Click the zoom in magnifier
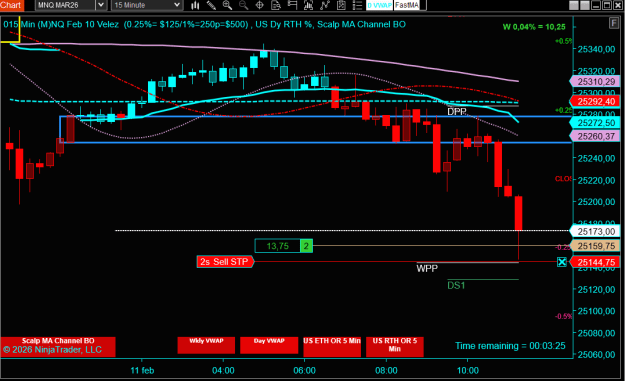 point(227,5)
